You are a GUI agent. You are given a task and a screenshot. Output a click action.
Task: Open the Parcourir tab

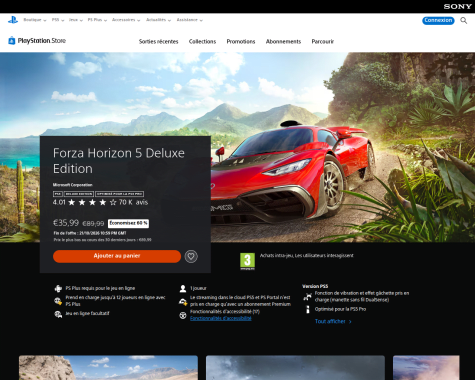(x=322, y=42)
